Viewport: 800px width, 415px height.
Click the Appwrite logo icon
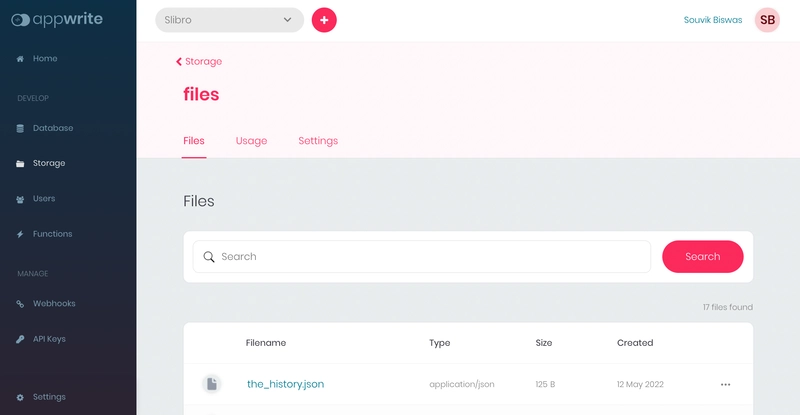tap(20, 19)
